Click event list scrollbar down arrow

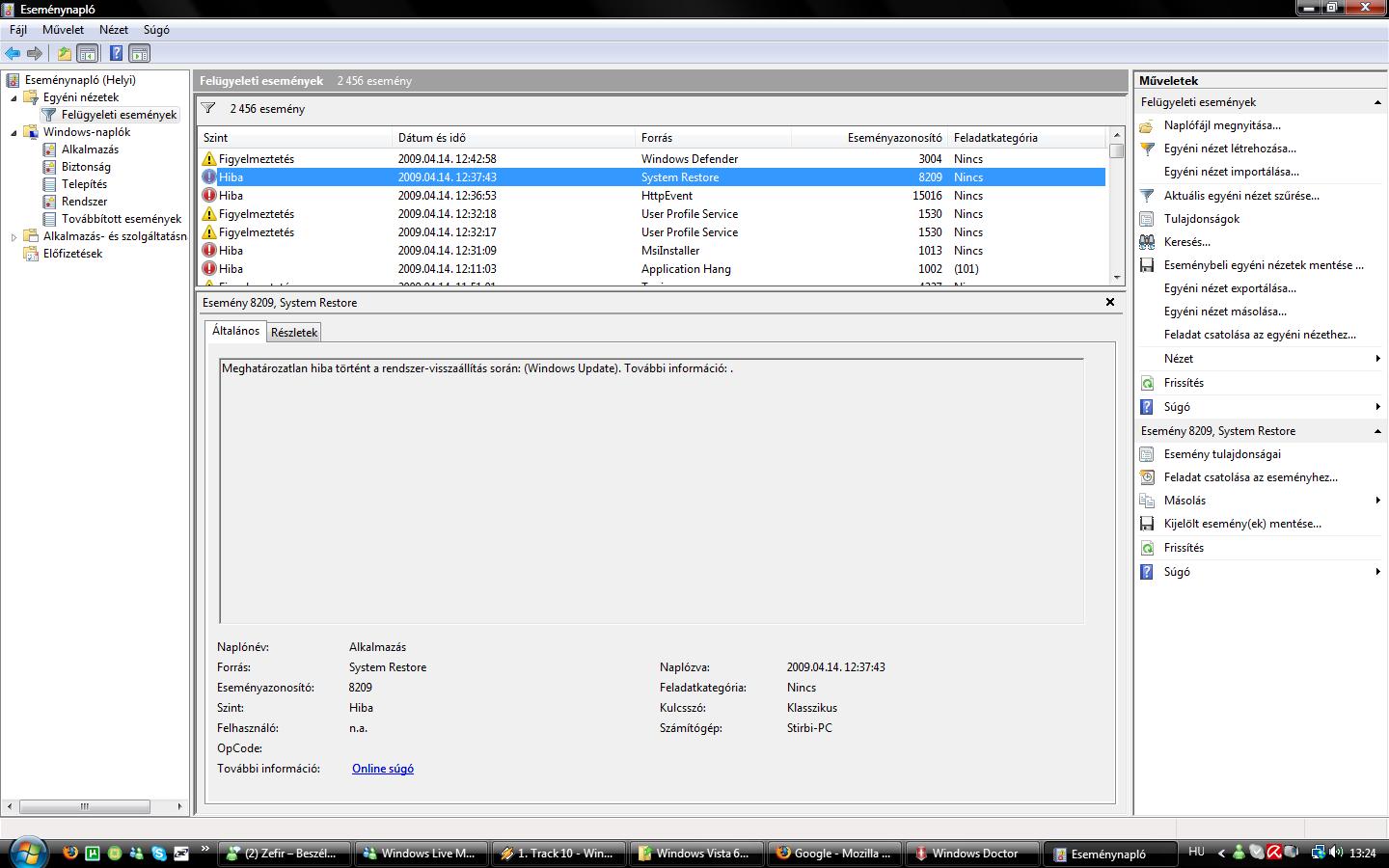tap(1117, 278)
